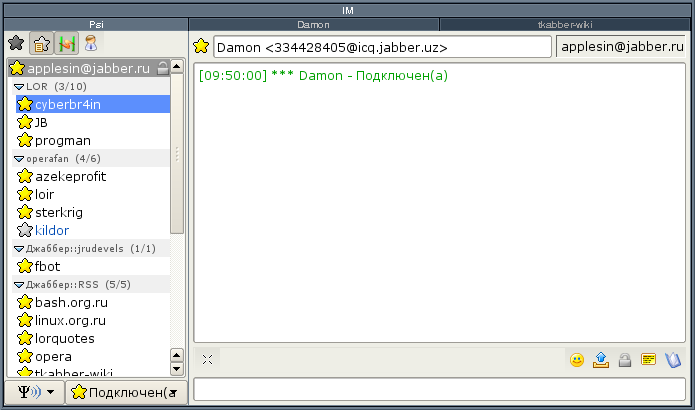Open the Psi main menu button
The image size is (695, 410).
[34, 391]
